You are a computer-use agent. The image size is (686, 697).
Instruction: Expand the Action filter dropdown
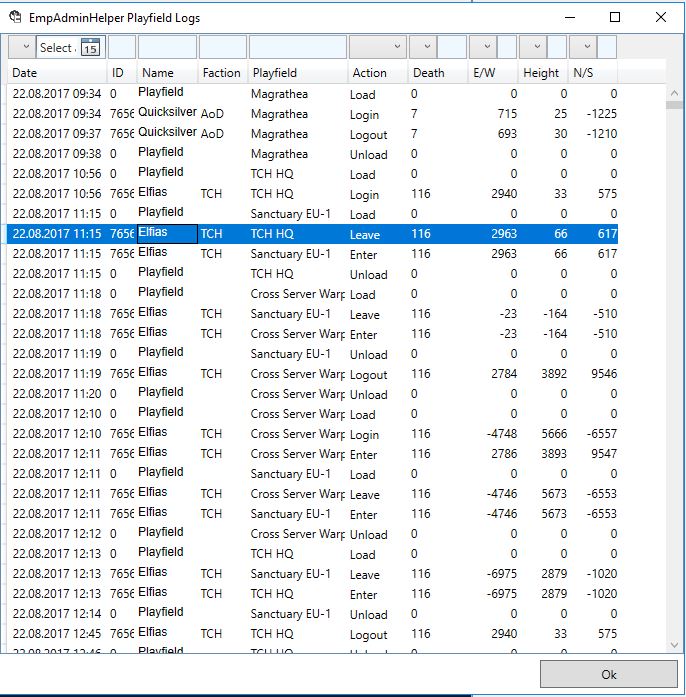pyautogui.click(x=378, y=47)
